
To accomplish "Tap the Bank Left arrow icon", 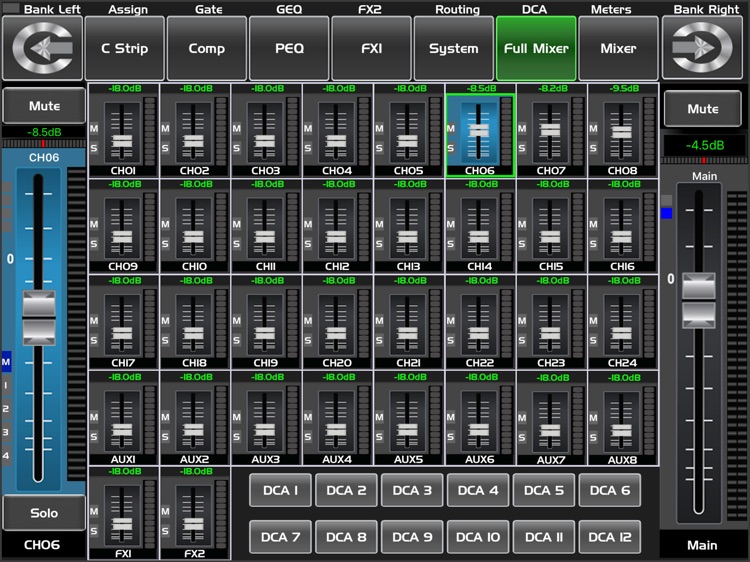I will (x=42, y=48).
